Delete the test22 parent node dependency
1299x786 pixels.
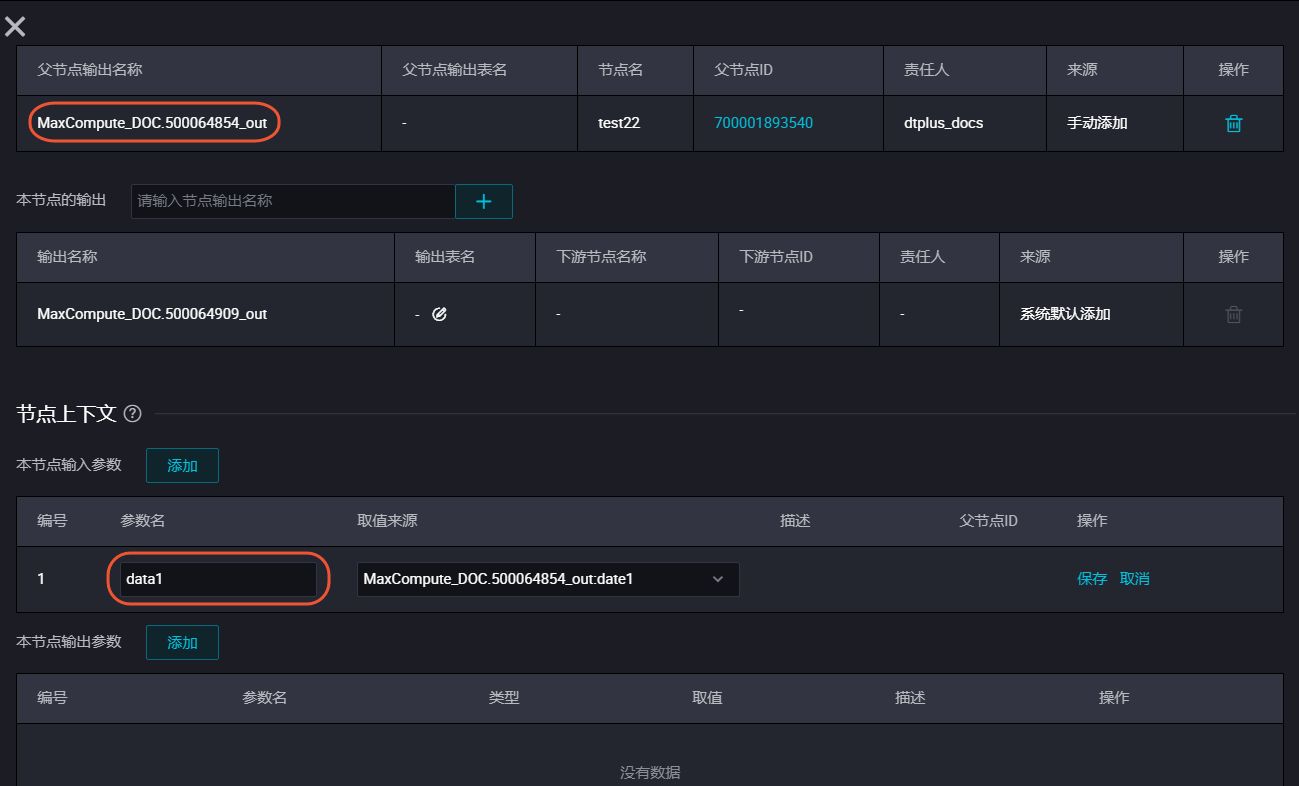pos(1234,123)
